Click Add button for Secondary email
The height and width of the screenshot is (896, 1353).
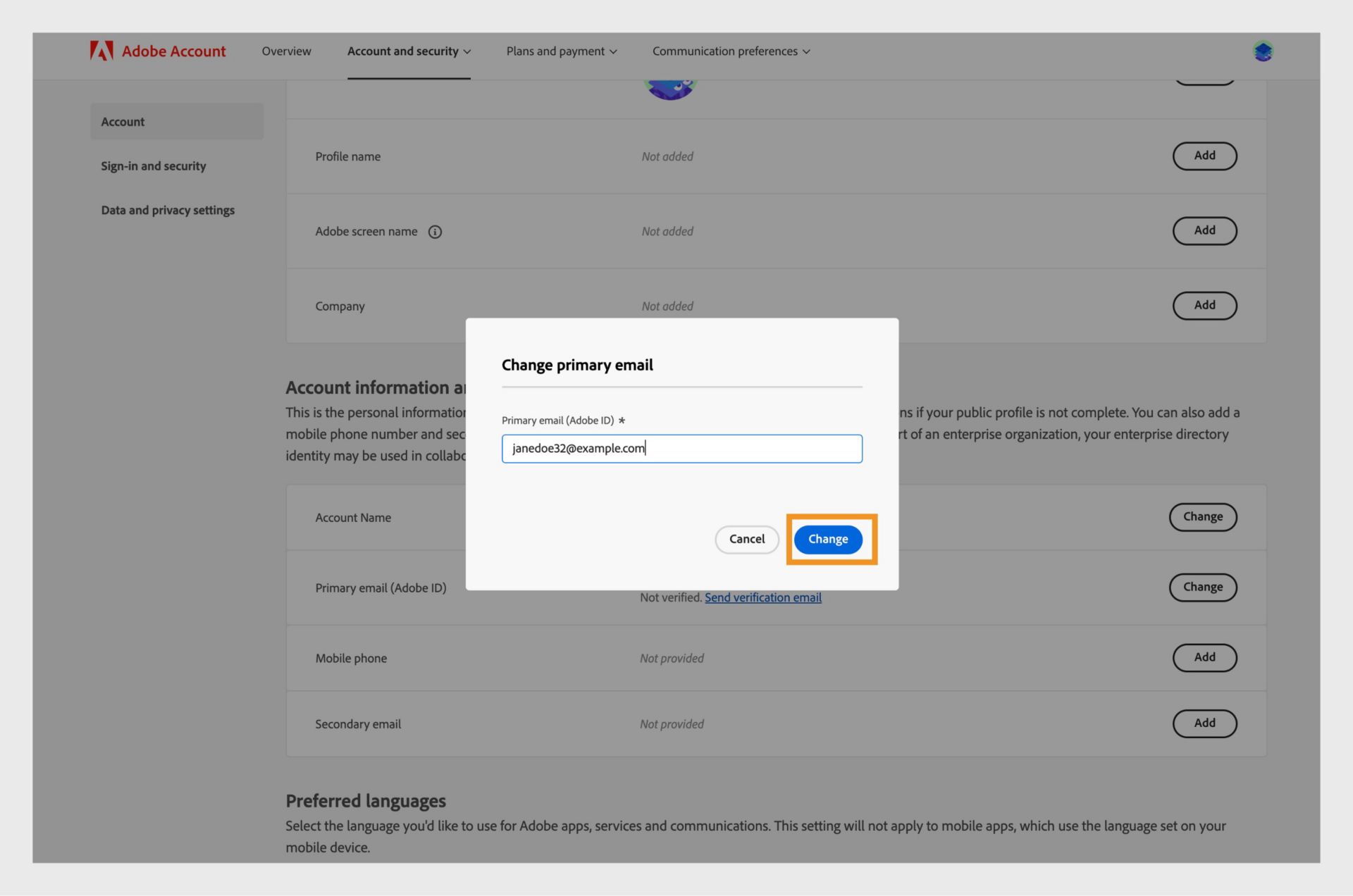tap(1205, 723)
